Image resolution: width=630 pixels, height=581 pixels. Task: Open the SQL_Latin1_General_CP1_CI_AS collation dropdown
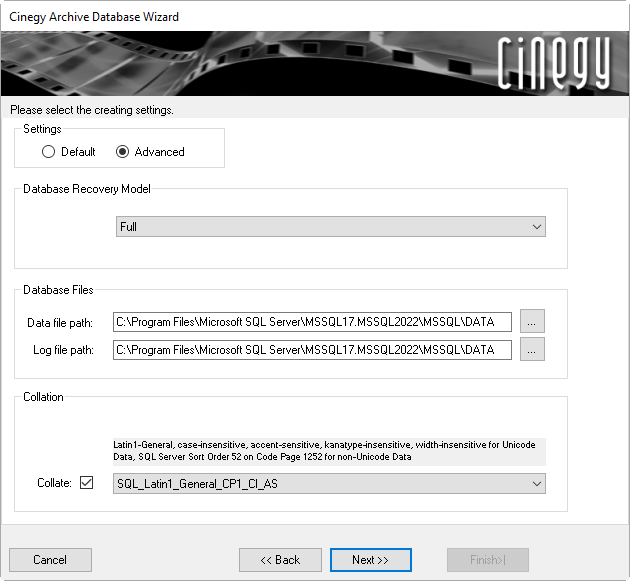click(x=329, y=483)
